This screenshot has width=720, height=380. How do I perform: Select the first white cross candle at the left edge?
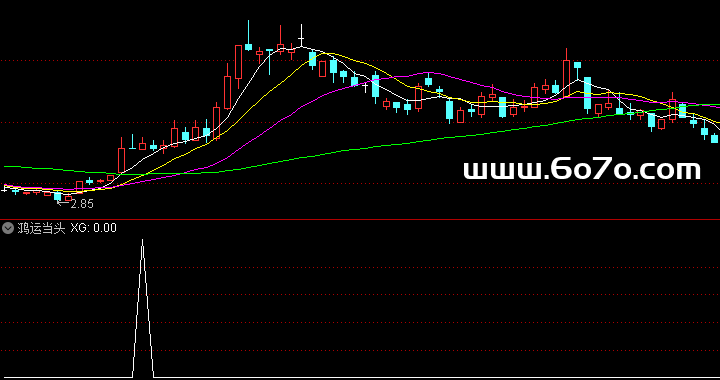(x=5, y=188)
